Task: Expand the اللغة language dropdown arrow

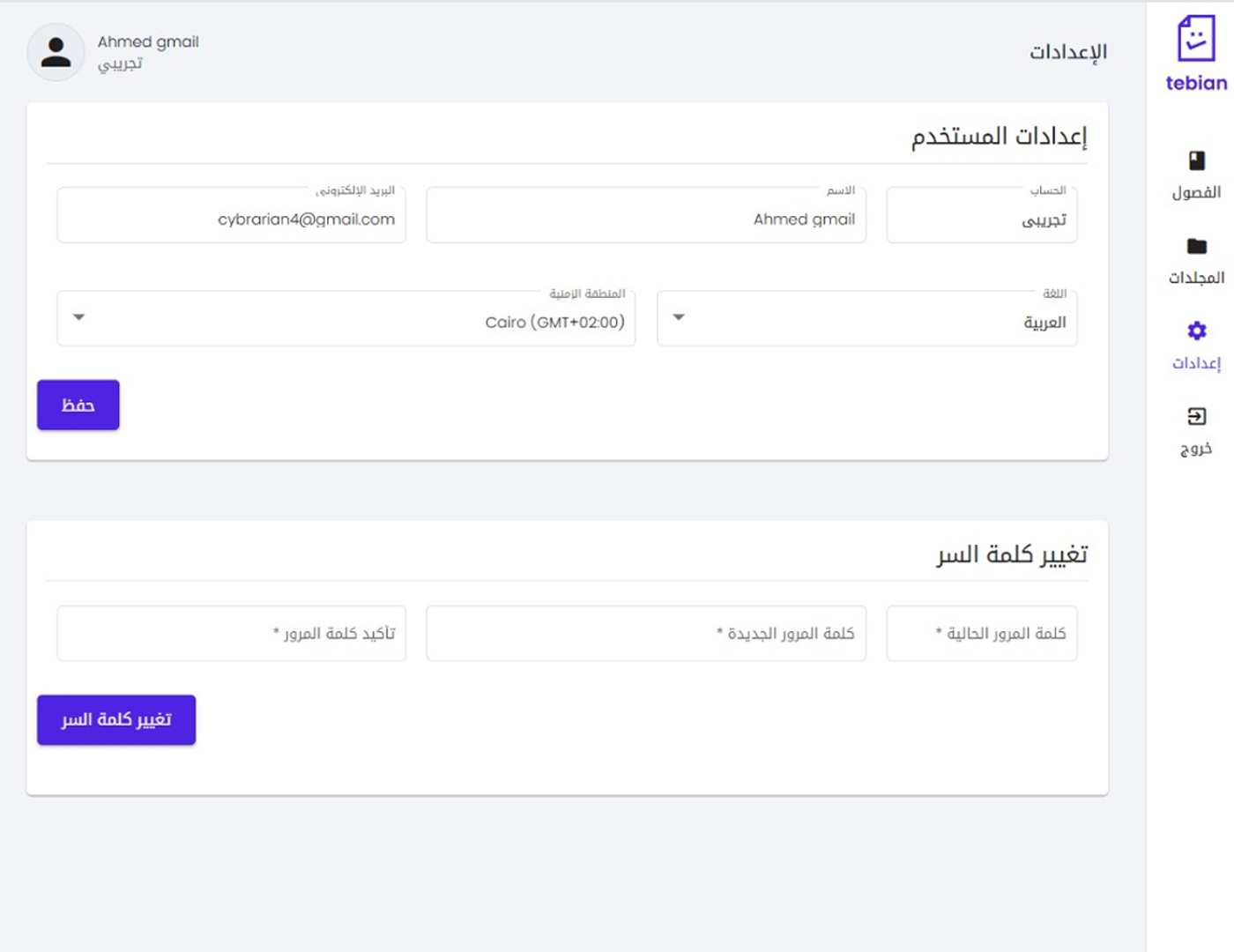Action: [x=679, y=317]
